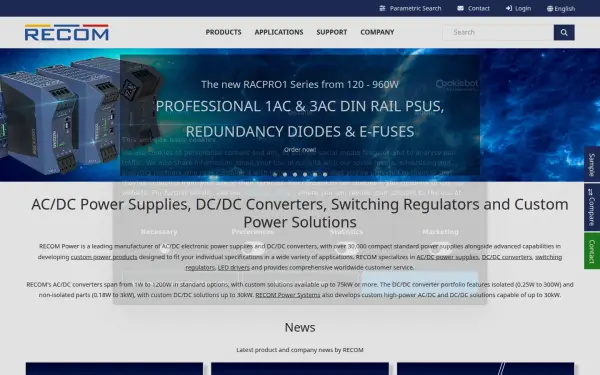Click 'Latest product and company news by RECOM' text
Viewport: 600px width, 375px height.
[300, 350]
